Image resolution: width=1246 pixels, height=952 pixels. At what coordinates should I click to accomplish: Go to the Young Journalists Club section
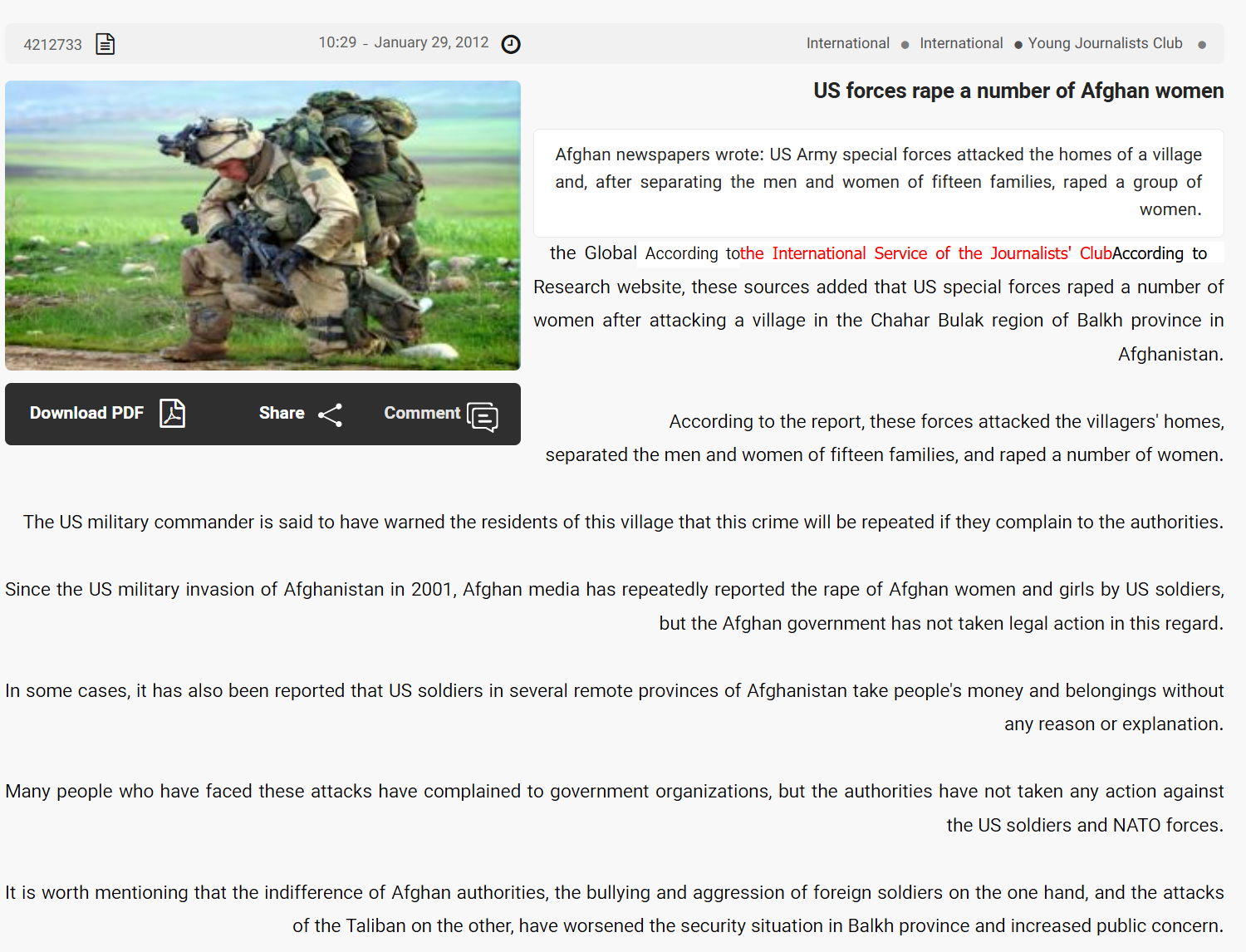click(x=1105, y=43)
